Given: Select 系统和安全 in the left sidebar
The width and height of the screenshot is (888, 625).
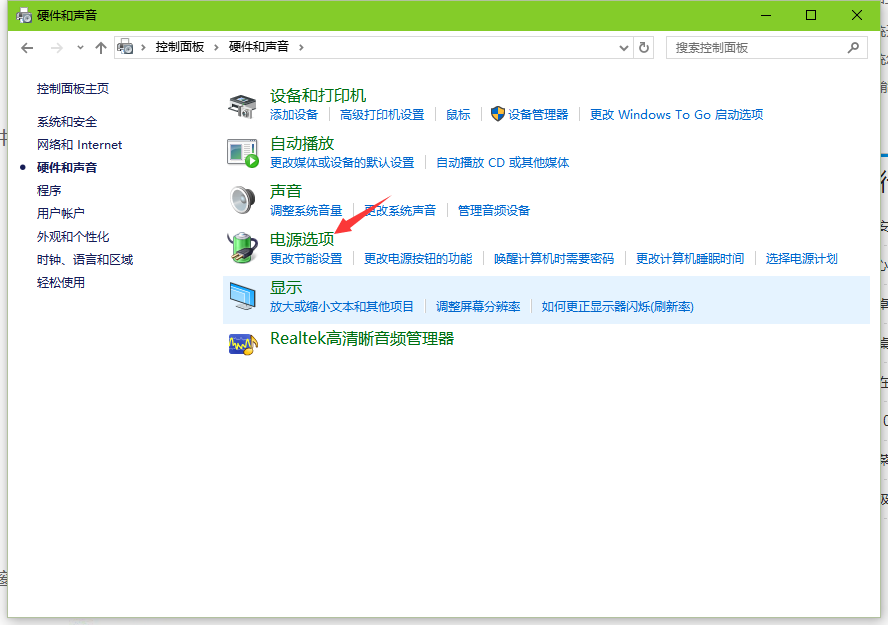Looking at the screenshot, I should [67, 122].
